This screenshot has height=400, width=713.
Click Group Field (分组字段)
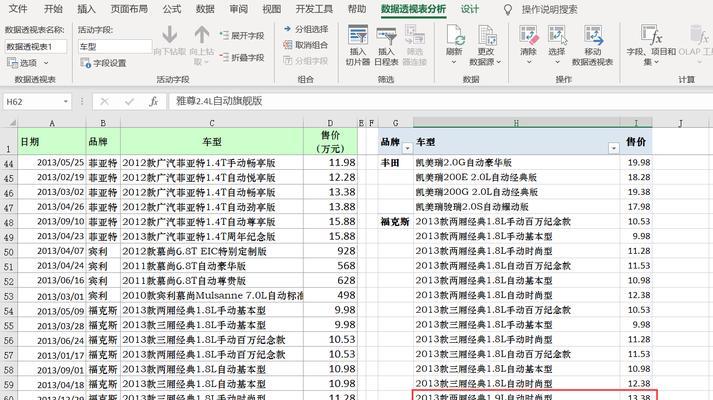pyautogui.click(x=306, y=60)
